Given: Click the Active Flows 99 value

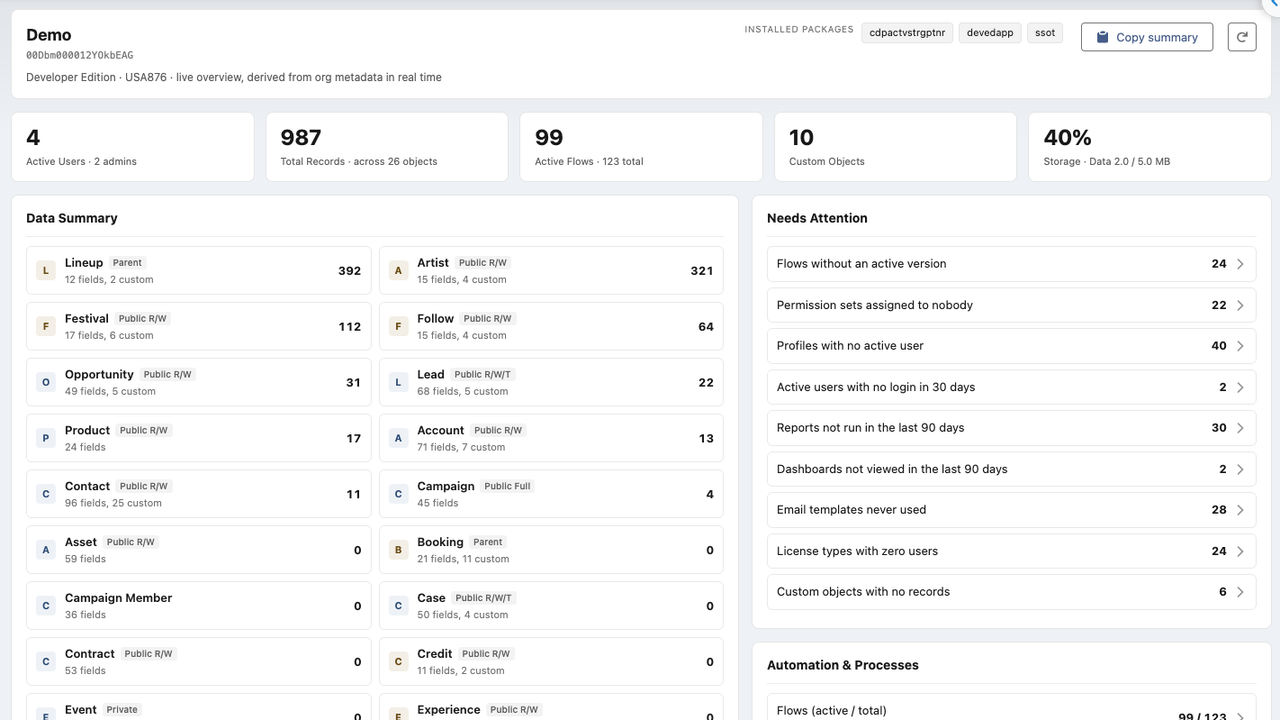Looking at the screenshot, I should (549, 137).
